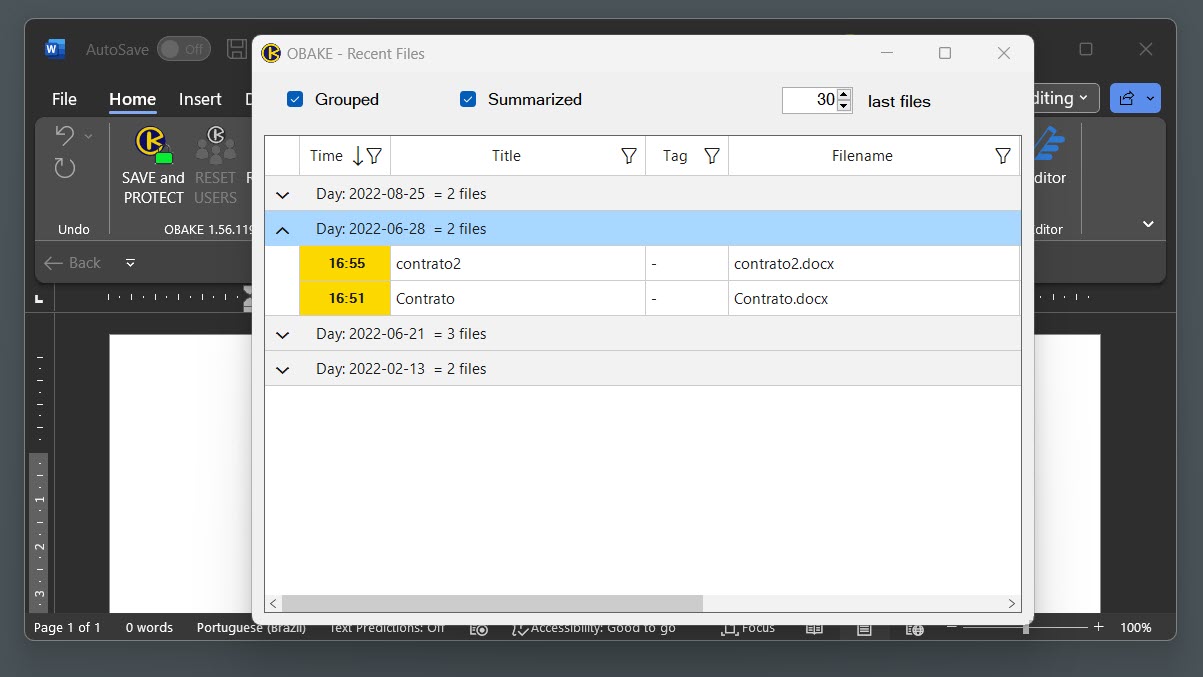Click the Back arrow button in Word
The image size is (1203, 677).
pyautogui.click(x=73, y=263)
